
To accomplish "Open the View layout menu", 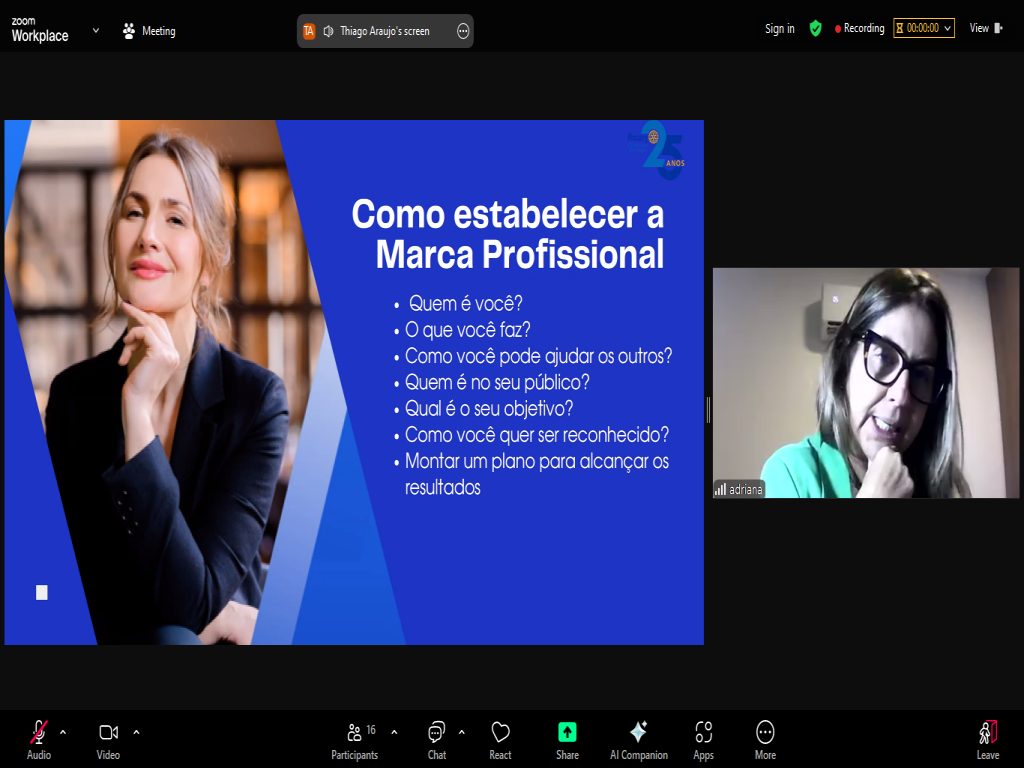I will [x=985, y=29].
